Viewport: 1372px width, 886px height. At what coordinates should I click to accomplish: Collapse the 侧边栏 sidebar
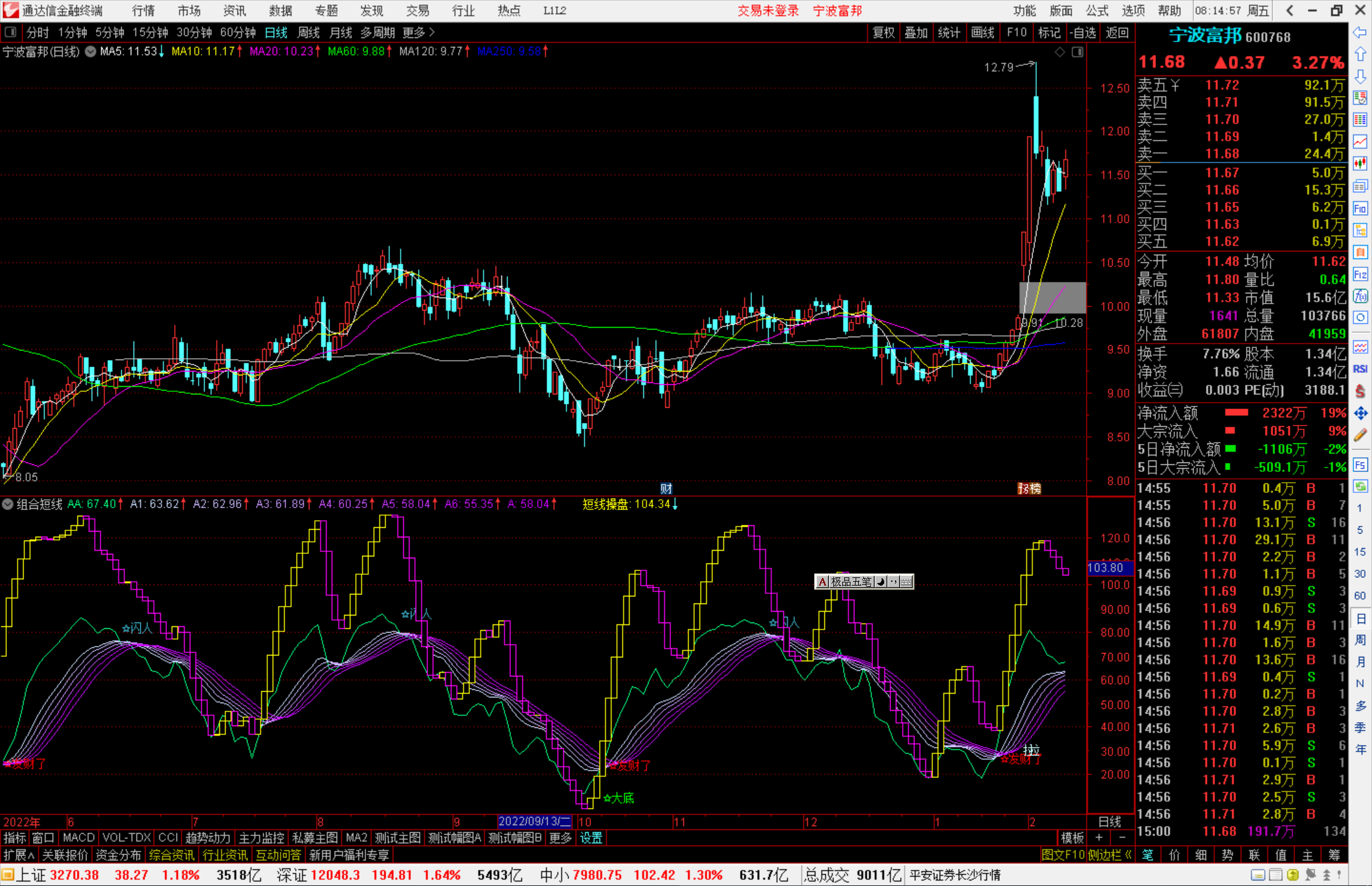click(1110, 855)
